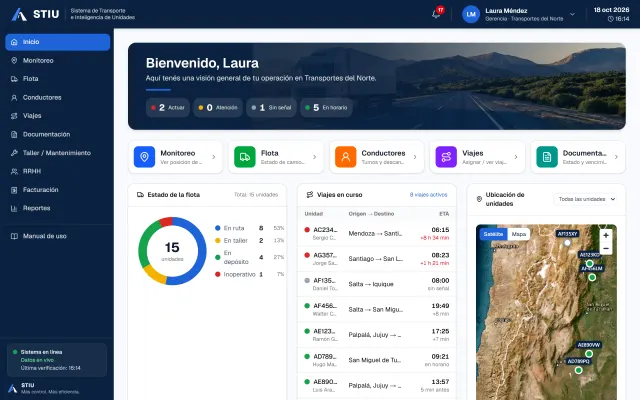
Task: Open Facturación in the sidebar
Action: click(x=58, y=190)
